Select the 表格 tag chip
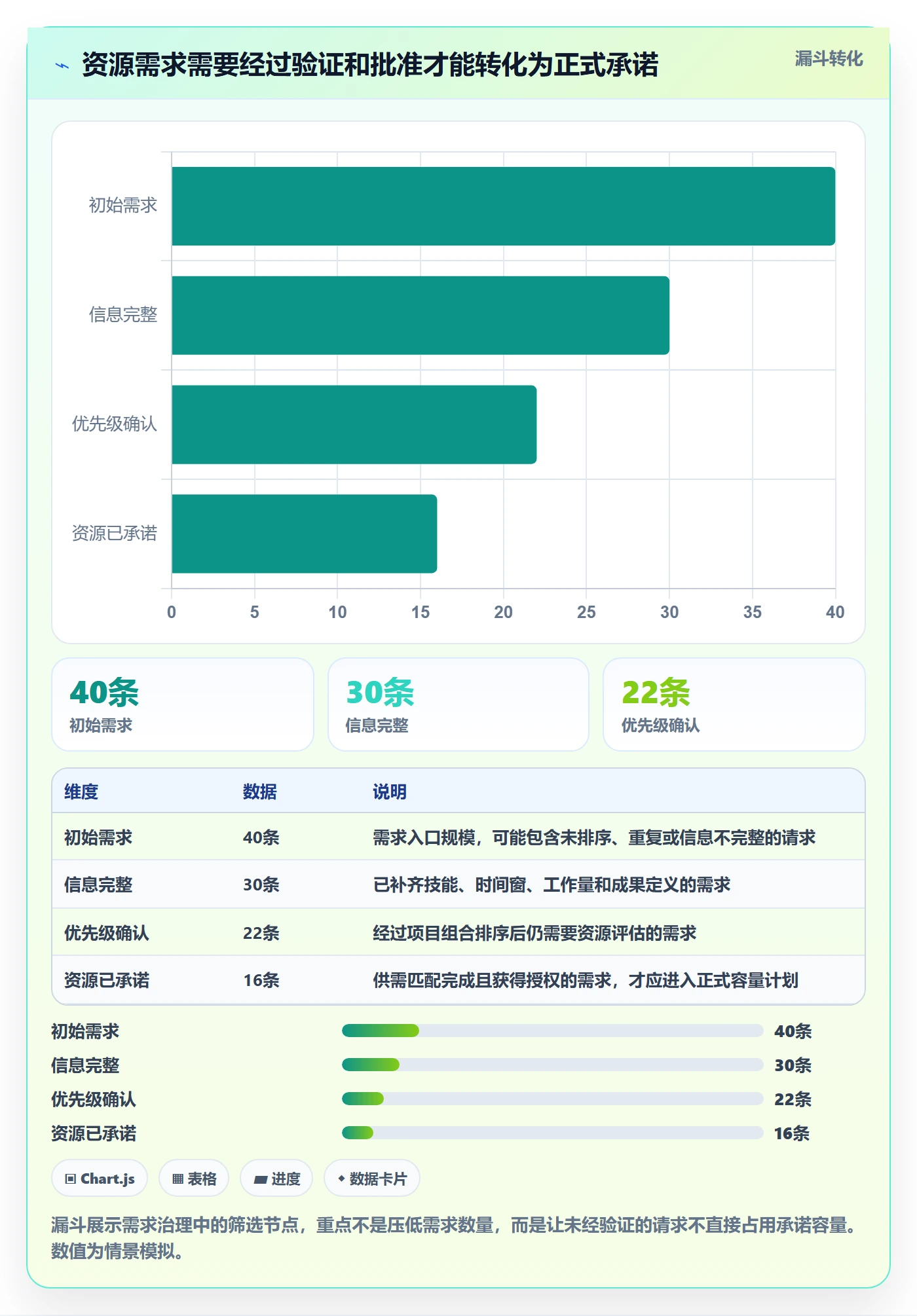917x1316 pixels. pyautogui.click(x=194, y=1179)
